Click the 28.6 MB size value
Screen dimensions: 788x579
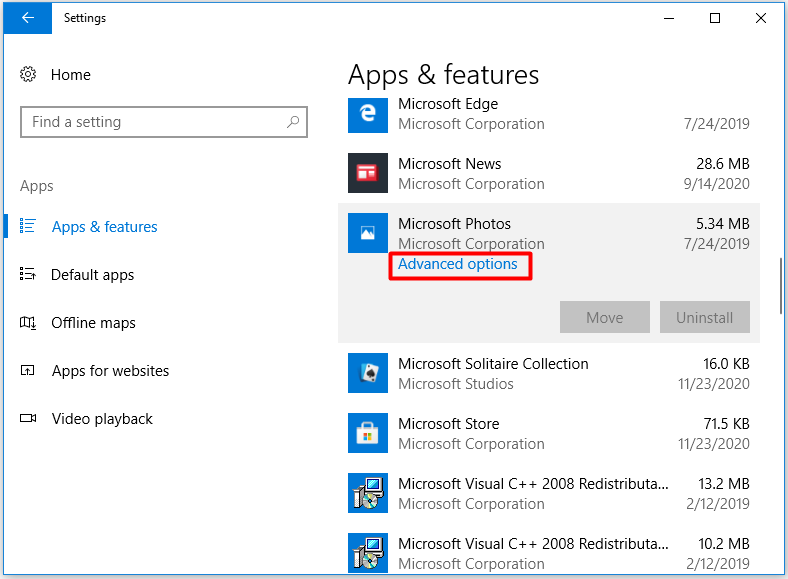pyautogui.click(x=723, y=164)
